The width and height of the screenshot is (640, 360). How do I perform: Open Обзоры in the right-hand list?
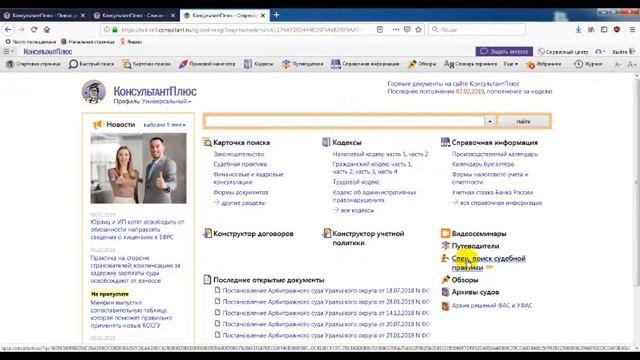tap(464, 280)
